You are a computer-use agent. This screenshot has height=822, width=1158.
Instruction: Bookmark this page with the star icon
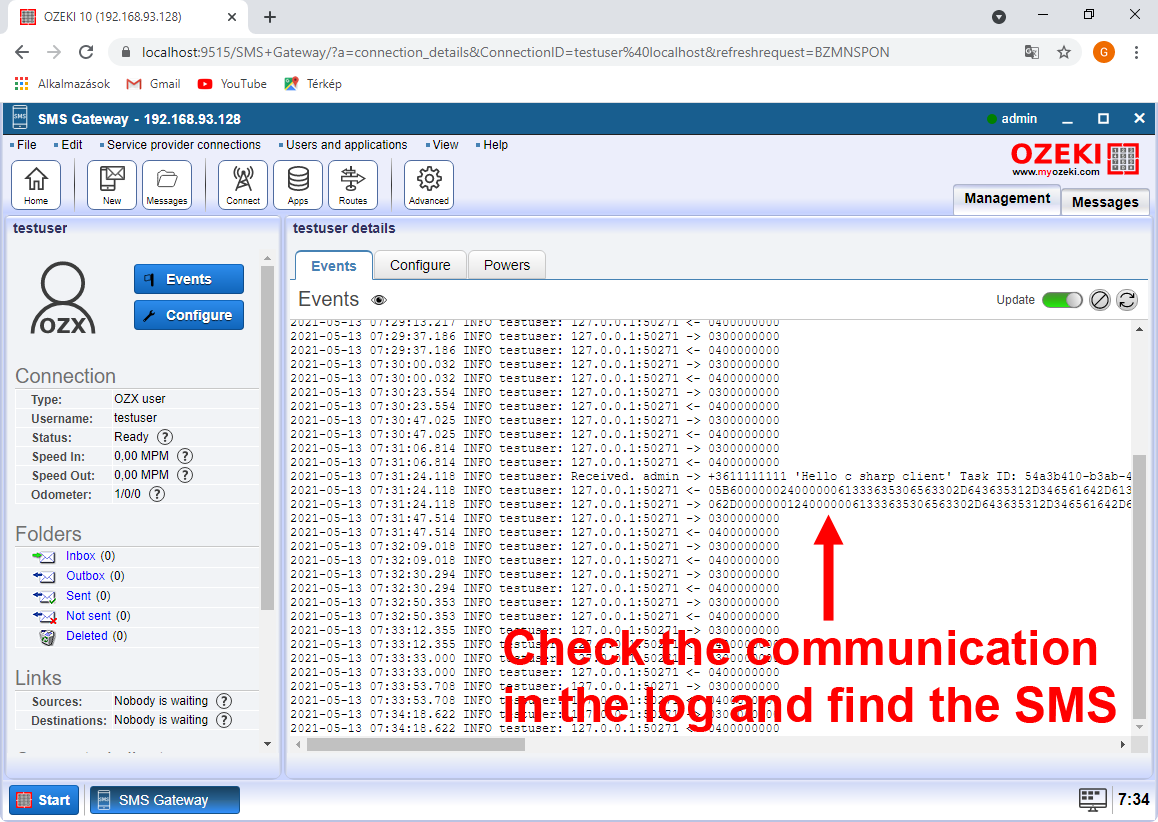[x=1063, y=52]
